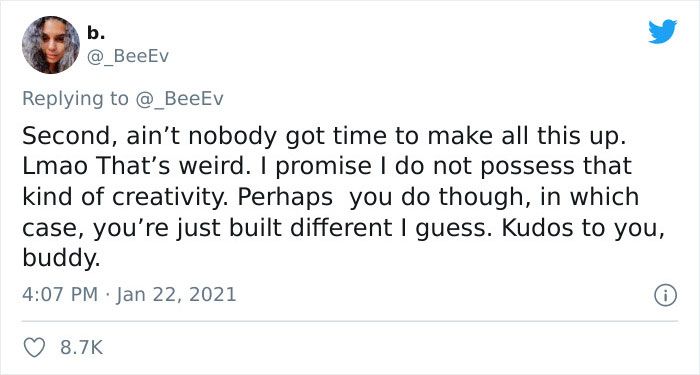Screen dimensions: 700x375
Task: Click the "Replying to" label text
Action: pyautogui.click(x=75, y=99)
